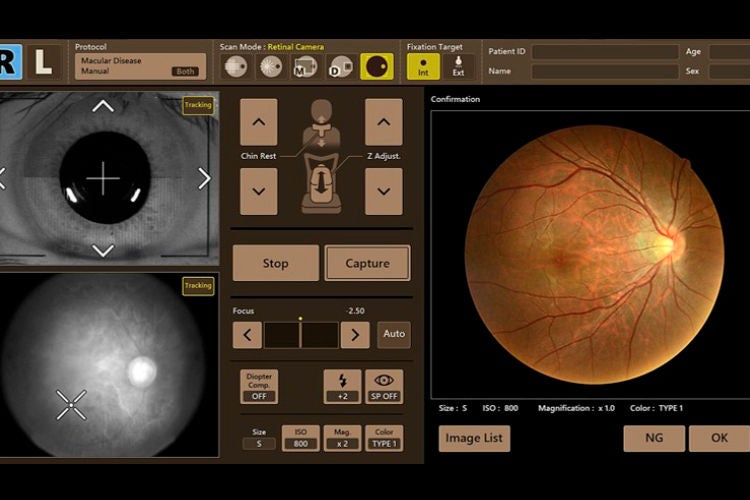The image size is (750, 500).
Task: Open the Macular Disease protocol selector
Action: click(x=140, y=66)
